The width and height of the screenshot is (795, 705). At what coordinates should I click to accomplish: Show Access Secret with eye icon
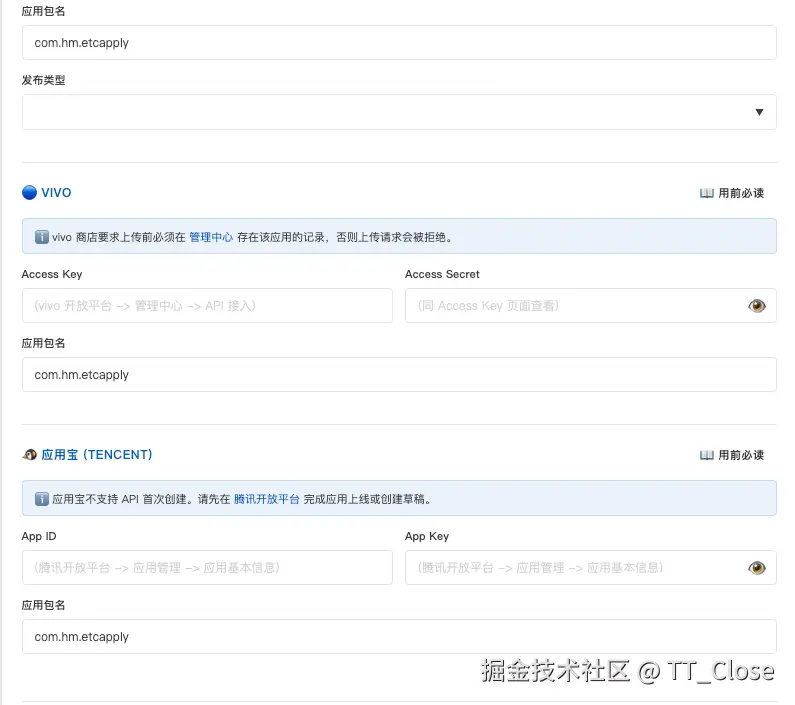coord(756,306)
